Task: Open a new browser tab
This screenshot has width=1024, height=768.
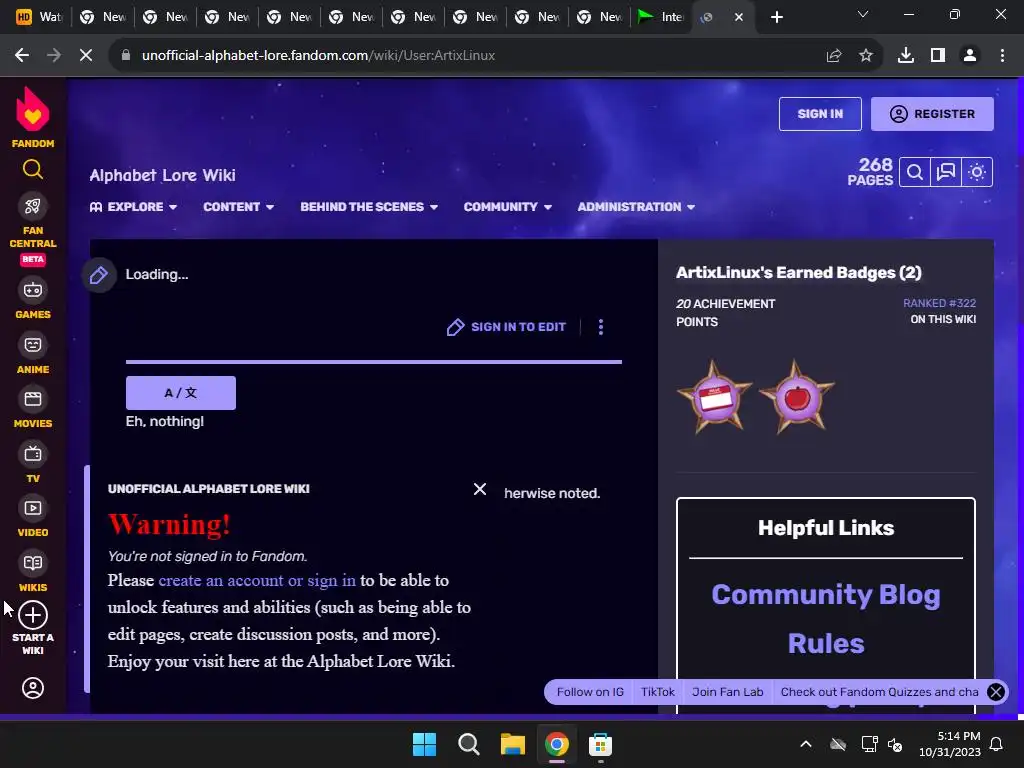Action: point(776,17)
